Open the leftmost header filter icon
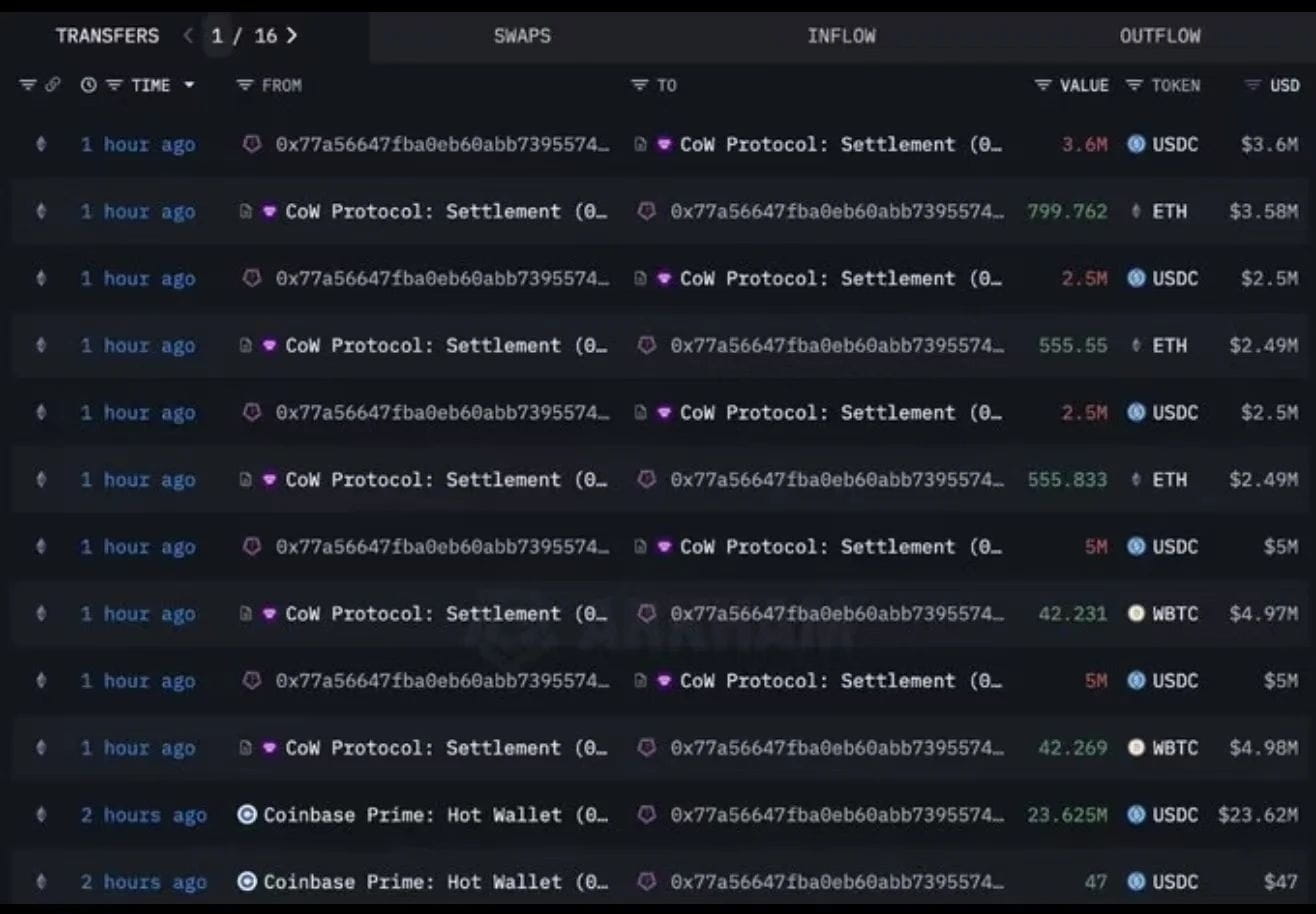The image size is (1316, 914). click(27, 86)
